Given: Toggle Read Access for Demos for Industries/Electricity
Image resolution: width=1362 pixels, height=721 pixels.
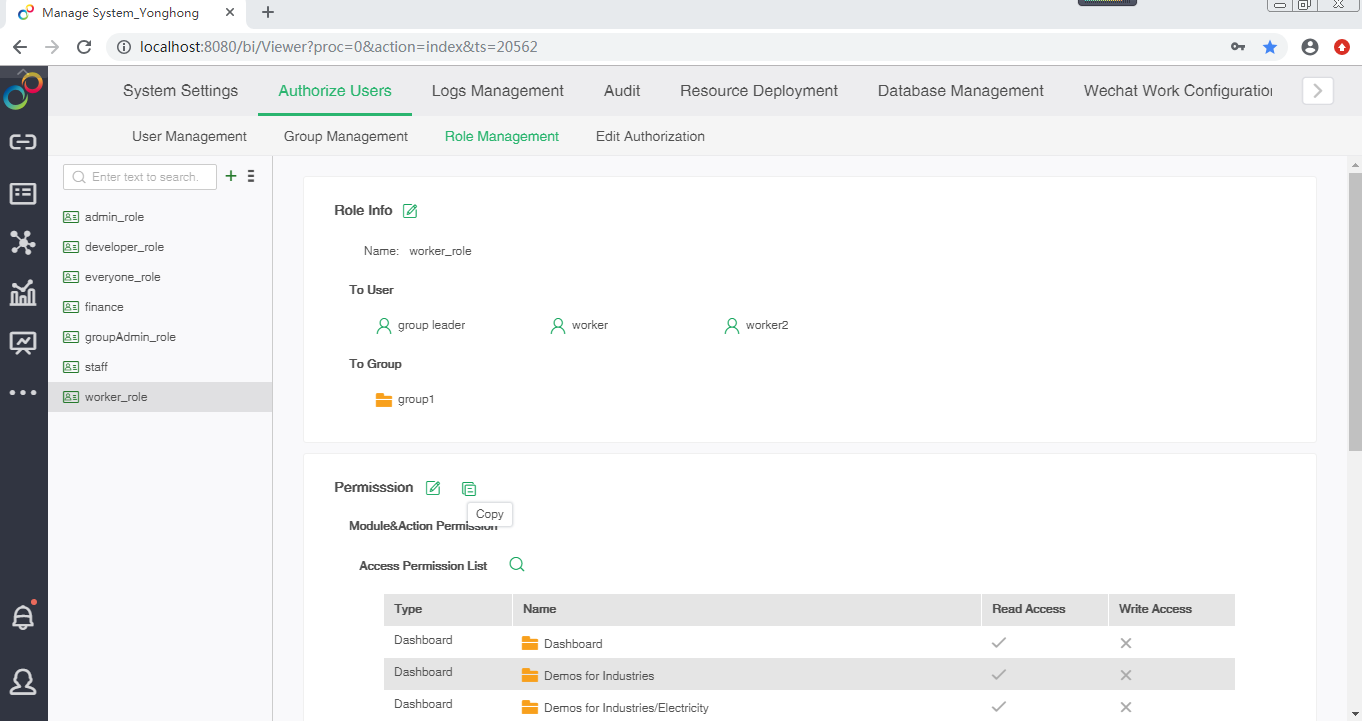Looking at the screenshot, I should coord(998,707).
